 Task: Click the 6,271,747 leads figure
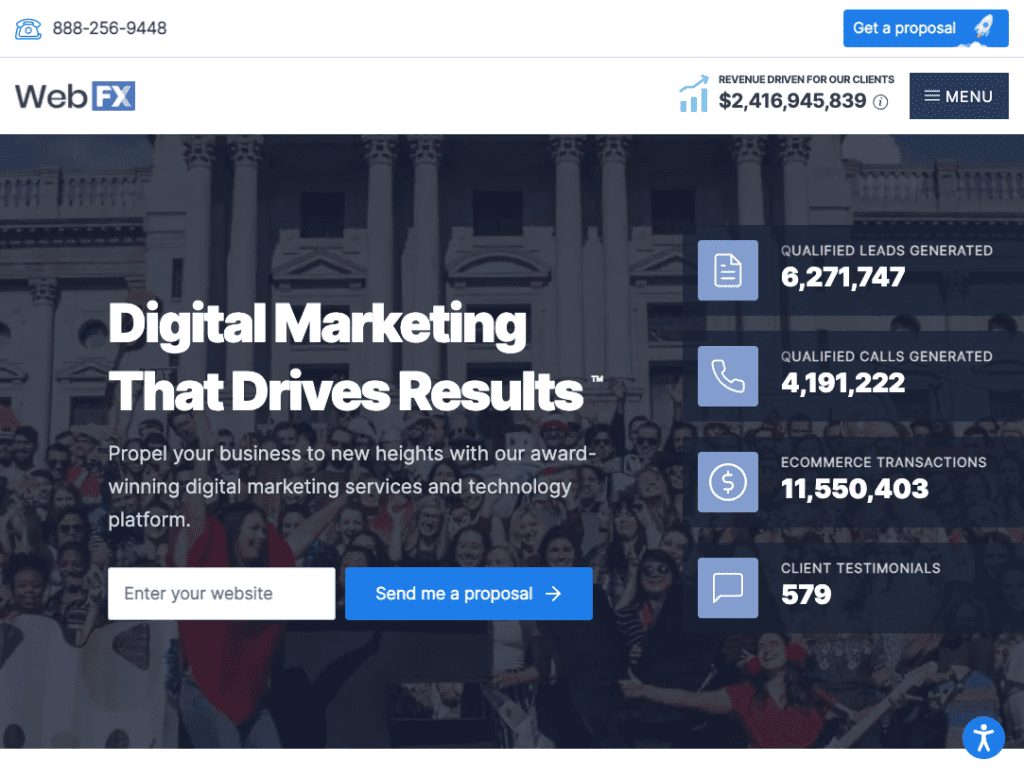(x=842, y=277)
